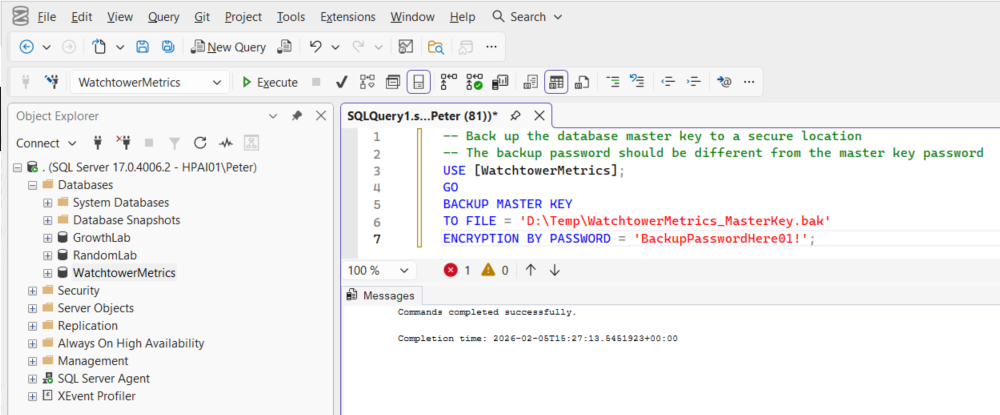1000x415 pixels.
Task: Collapse the Databases folder node
Action: (x=33, y=186)
